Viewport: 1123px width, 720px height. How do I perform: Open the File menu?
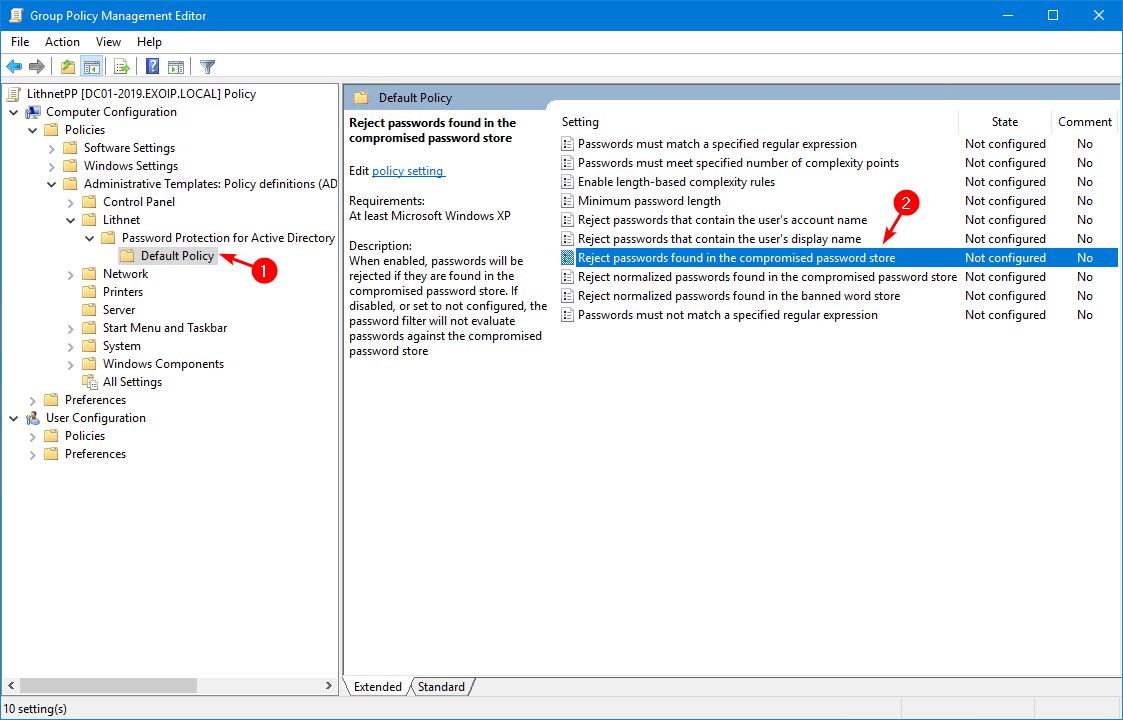20,42
